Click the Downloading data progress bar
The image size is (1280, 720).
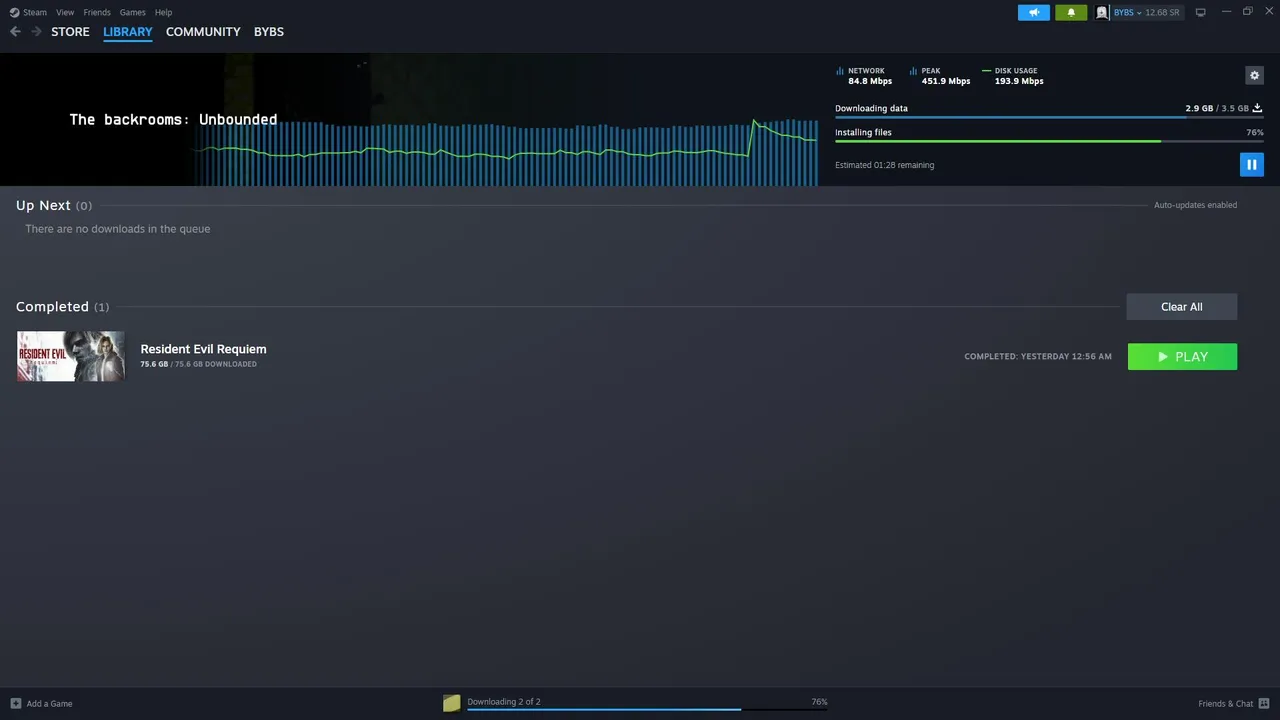pos(1049,117)
